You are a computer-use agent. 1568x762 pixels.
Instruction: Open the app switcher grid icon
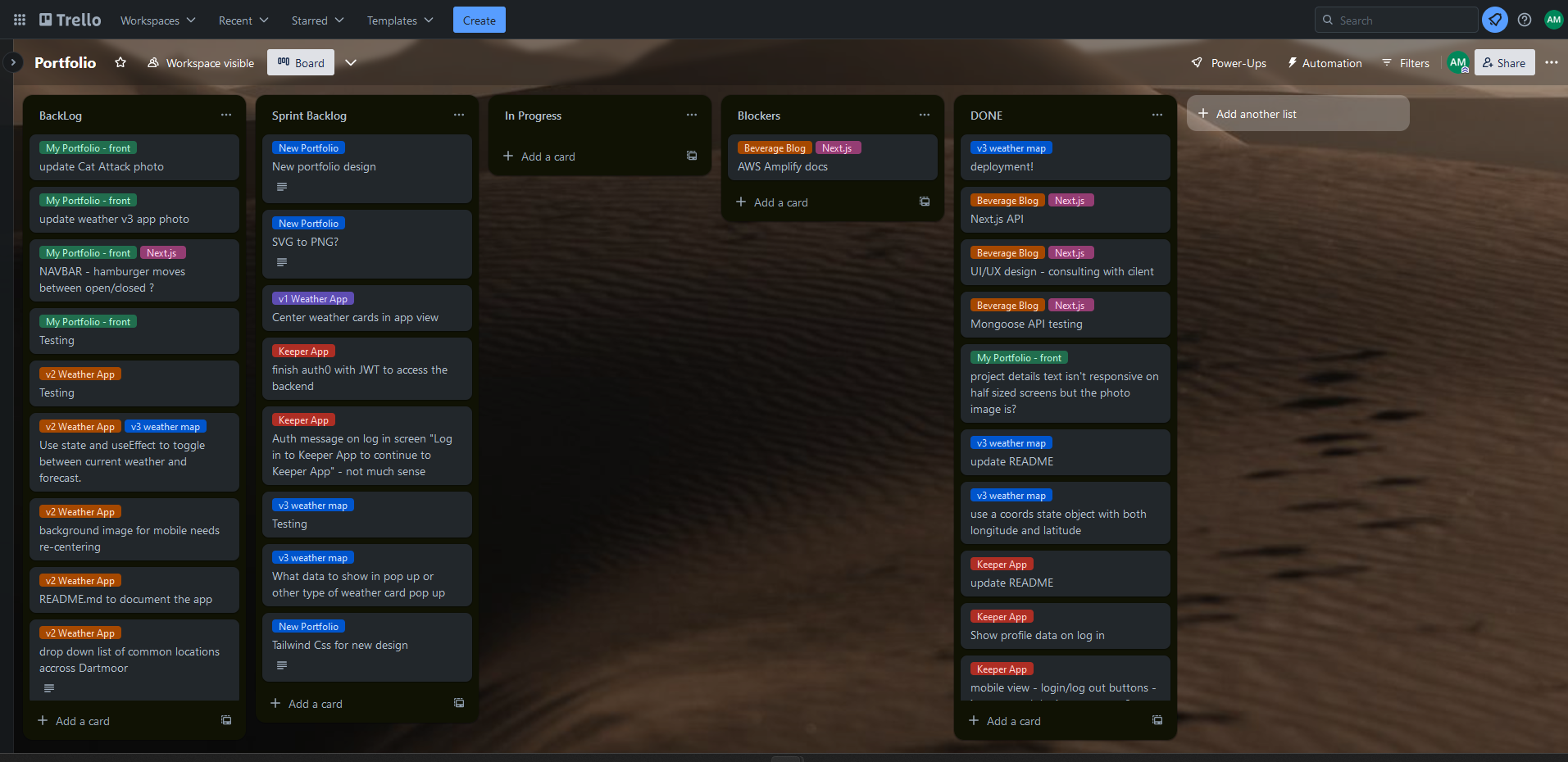point(20,20)
